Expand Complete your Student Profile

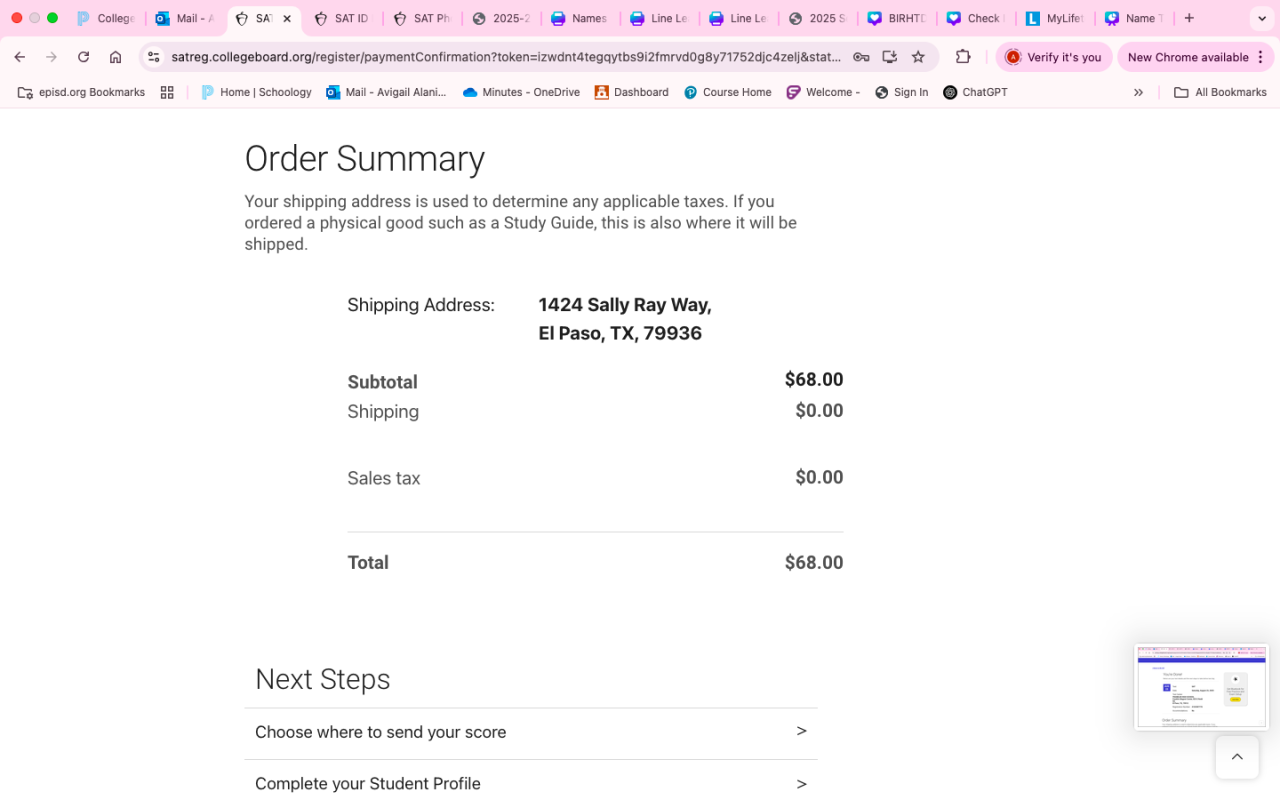tap(531, 782)
